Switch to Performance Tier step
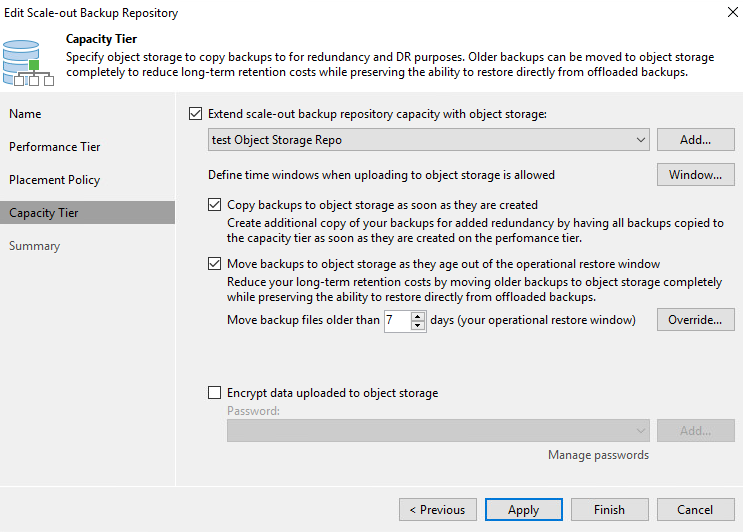 pyautogui.click(x=55, y=147)
